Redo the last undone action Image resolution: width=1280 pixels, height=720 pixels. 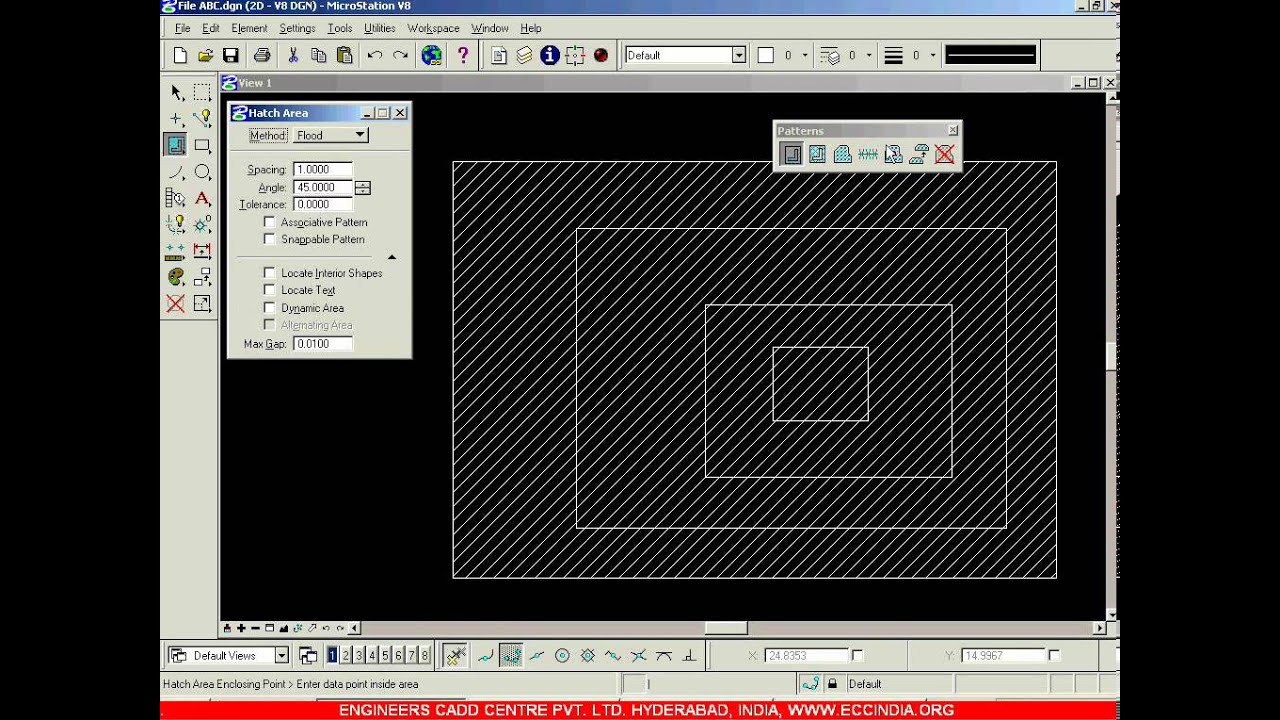click(x=400, y=56)
